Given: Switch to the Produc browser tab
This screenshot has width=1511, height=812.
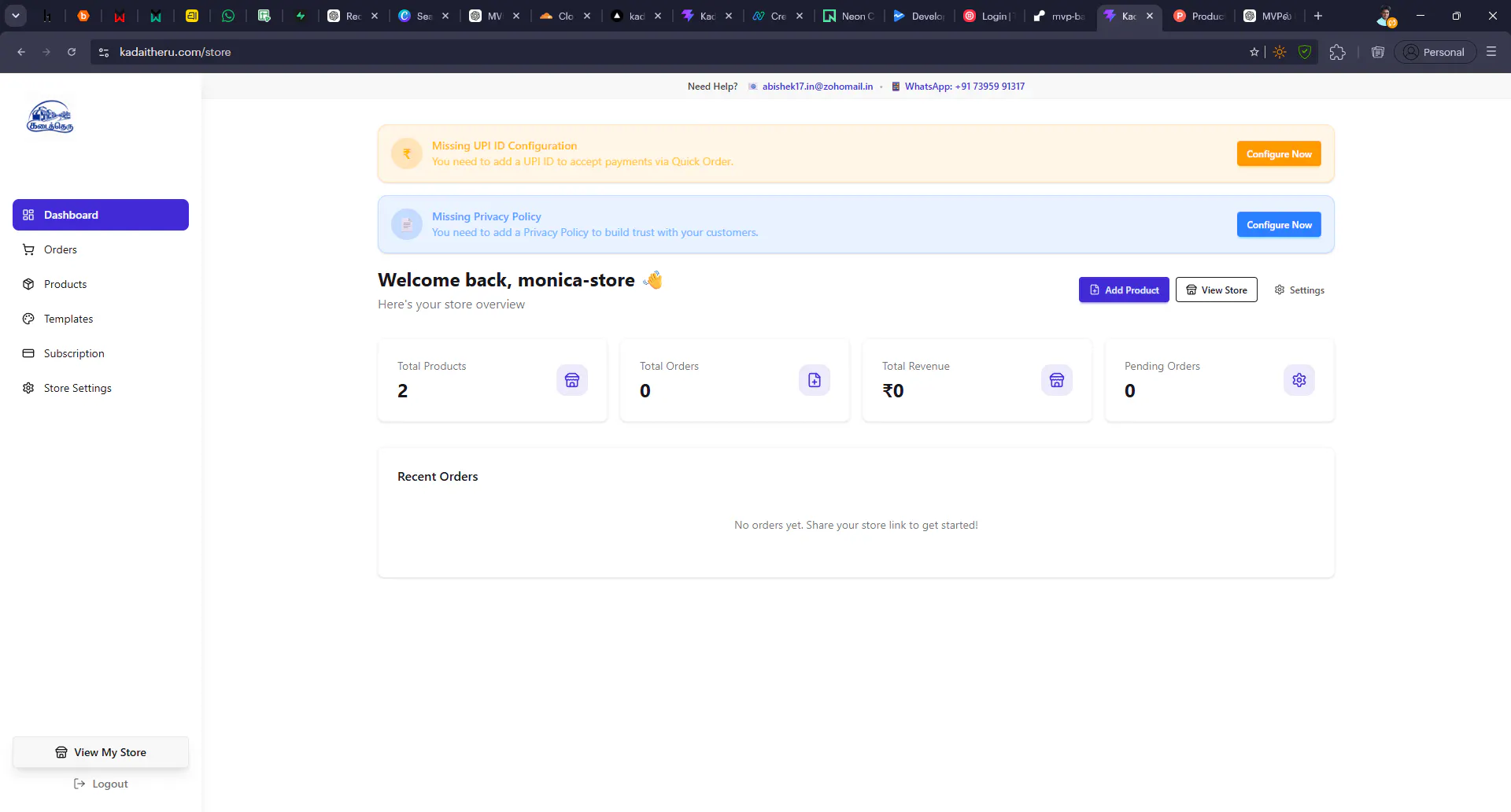Looking at the screenshot, I should point(1199,16).
